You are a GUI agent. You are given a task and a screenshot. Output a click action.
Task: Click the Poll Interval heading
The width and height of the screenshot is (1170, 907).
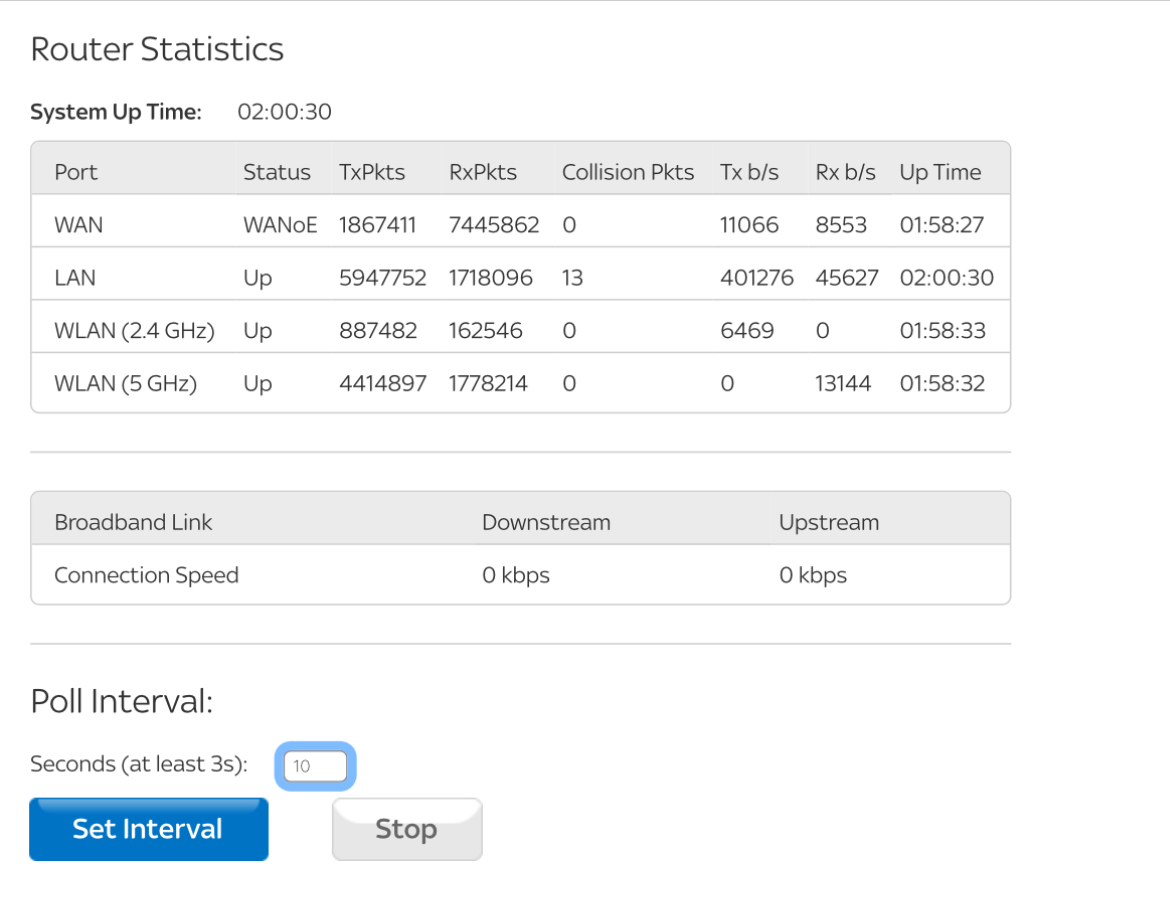[x=122, y=701]
